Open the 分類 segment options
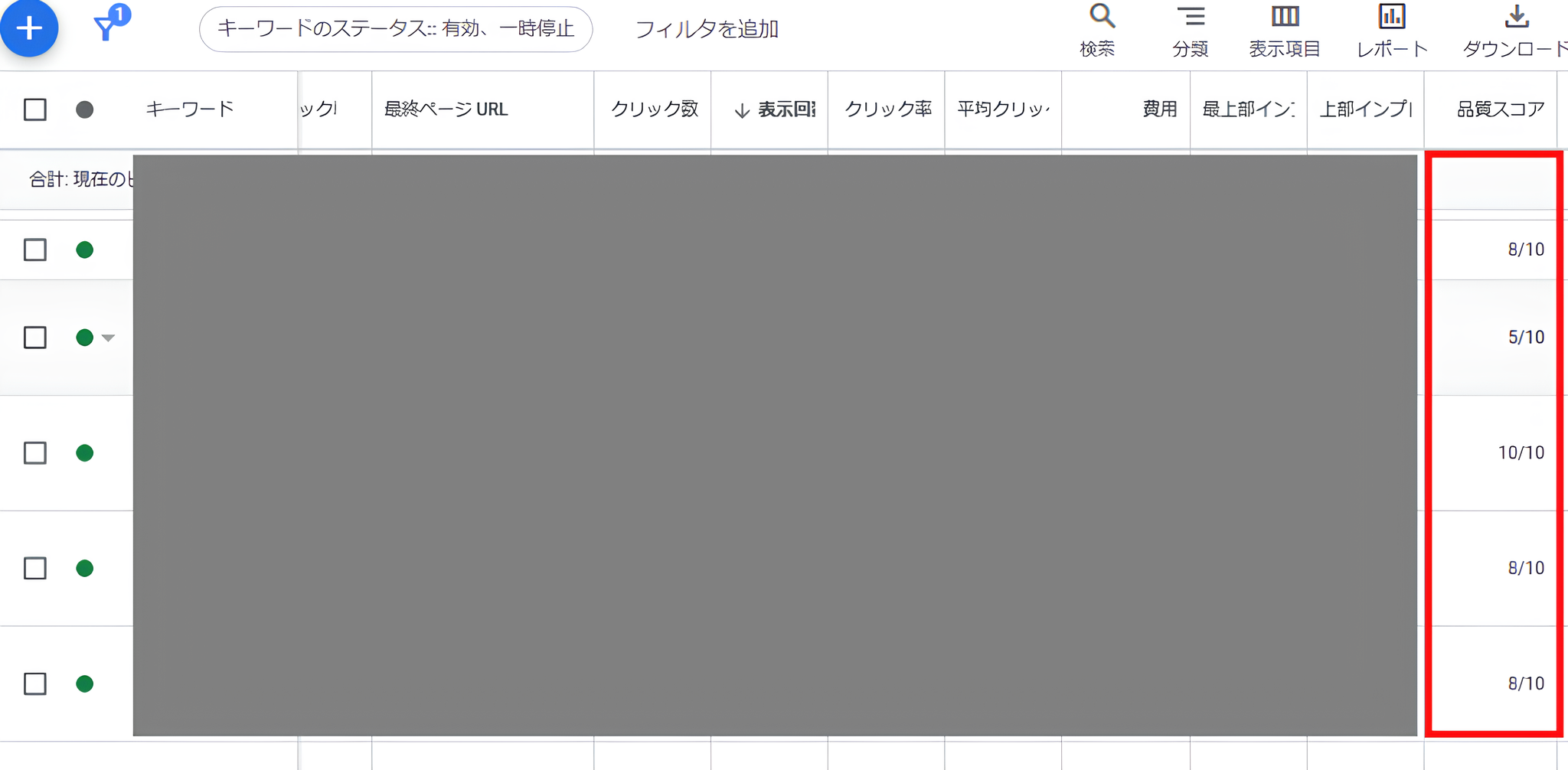The image size is (1568, 770). click(1191, 29)
